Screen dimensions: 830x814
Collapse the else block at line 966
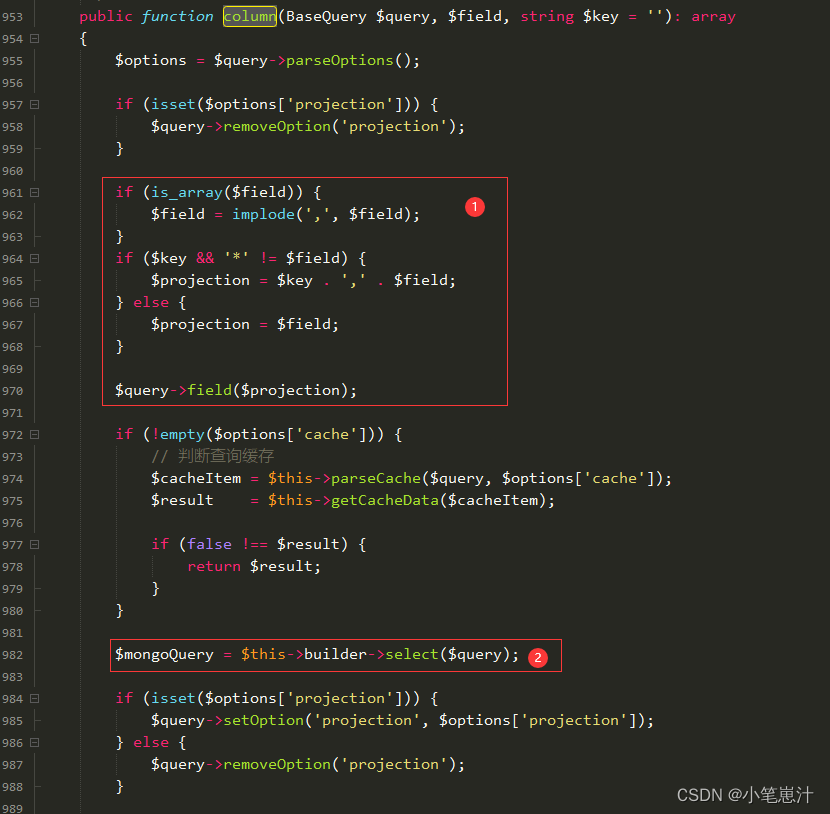(33, 302)
